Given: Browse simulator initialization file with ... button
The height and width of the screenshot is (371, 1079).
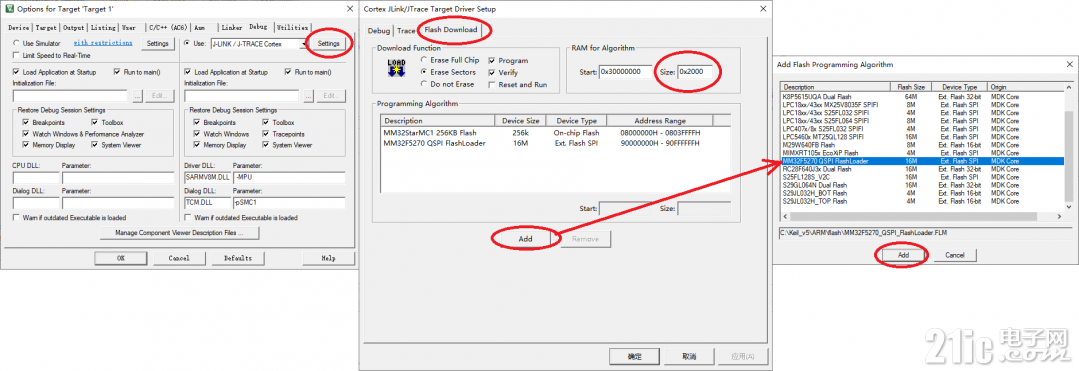Looking at the screenshot, I should (138, 96).
